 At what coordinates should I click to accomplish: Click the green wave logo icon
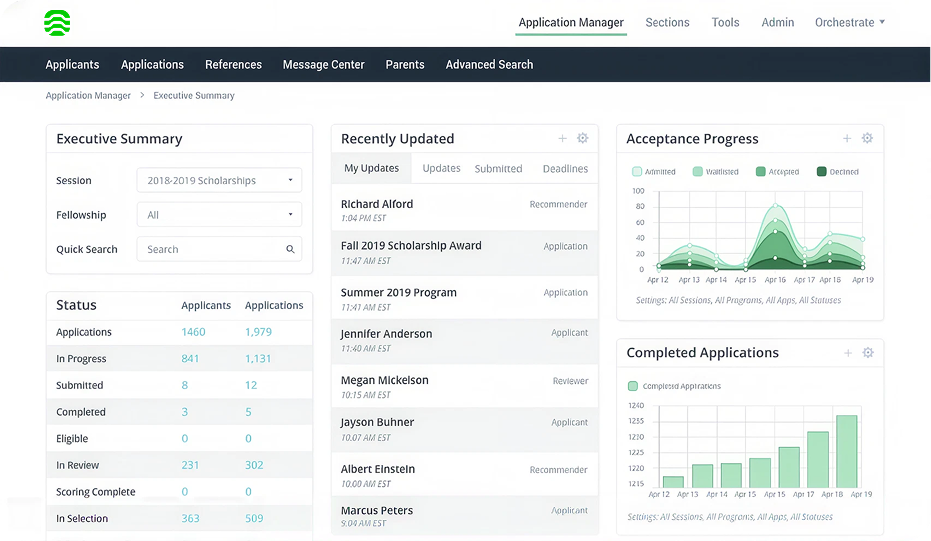click(57, 23)
